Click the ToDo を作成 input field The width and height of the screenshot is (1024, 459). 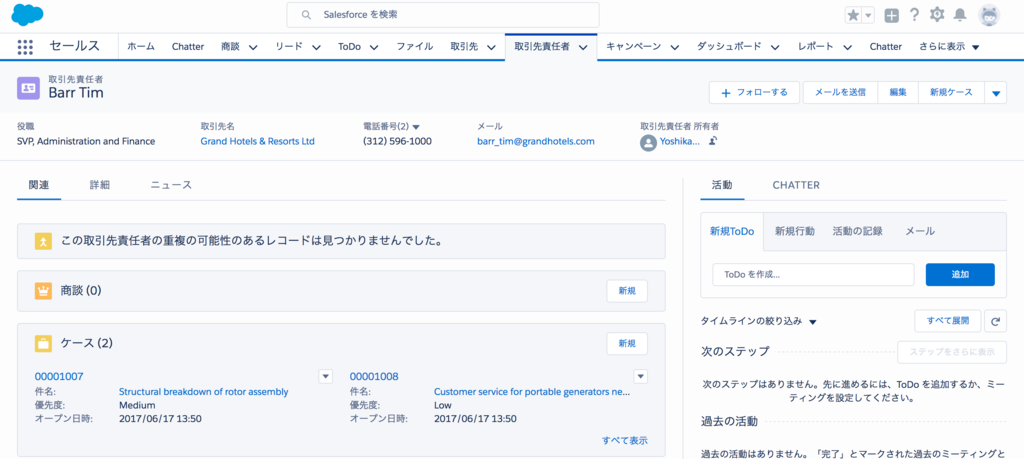pyautogui.click(x=813, y=275)
